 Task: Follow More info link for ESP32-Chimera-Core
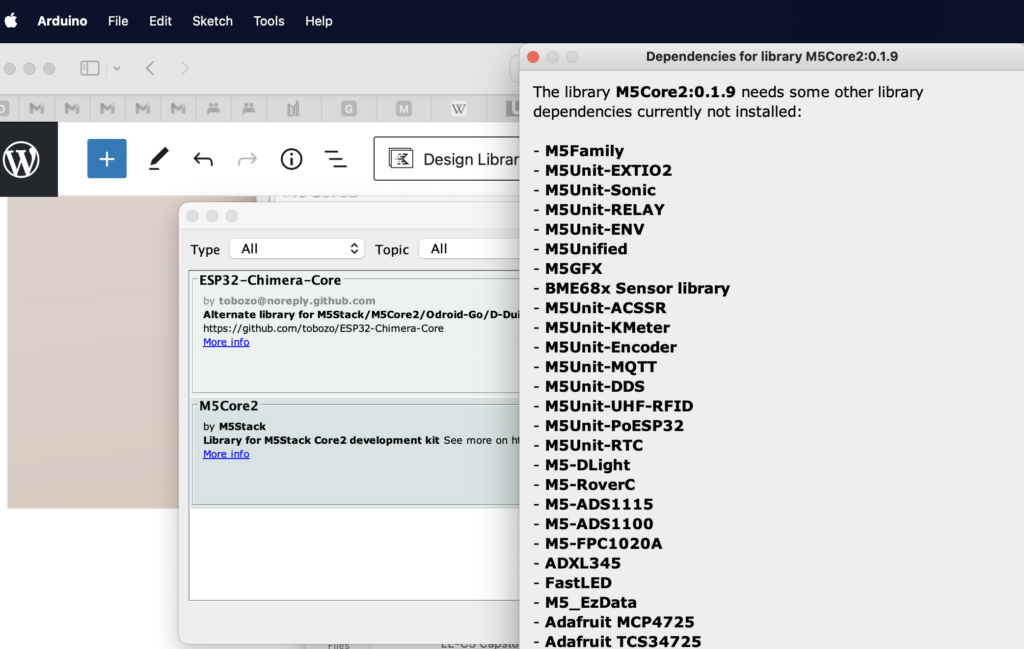click(x=226, y=342)
